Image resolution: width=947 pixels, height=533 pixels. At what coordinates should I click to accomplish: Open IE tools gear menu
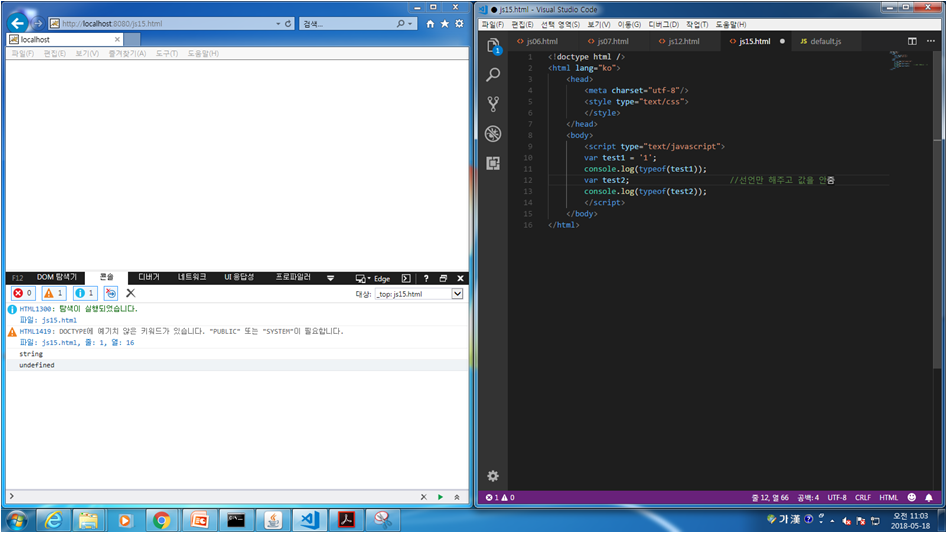pyautogui.click(x=459, y=24)
